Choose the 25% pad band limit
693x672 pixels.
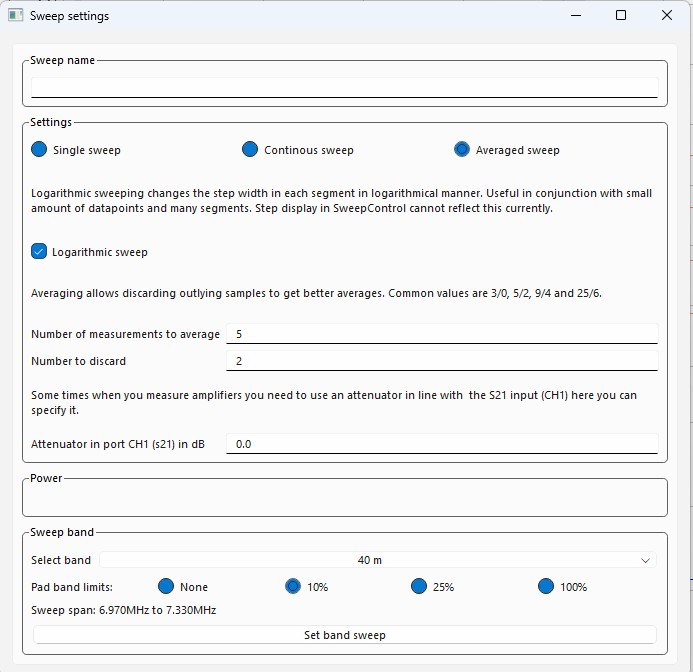tap(419, 587)
